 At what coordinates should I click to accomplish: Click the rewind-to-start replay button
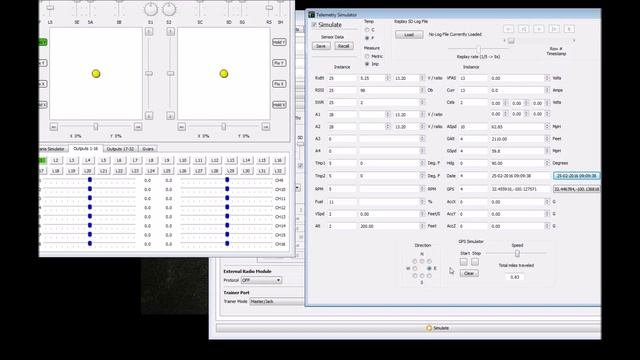pyautogui.click(x=509, y=29)
